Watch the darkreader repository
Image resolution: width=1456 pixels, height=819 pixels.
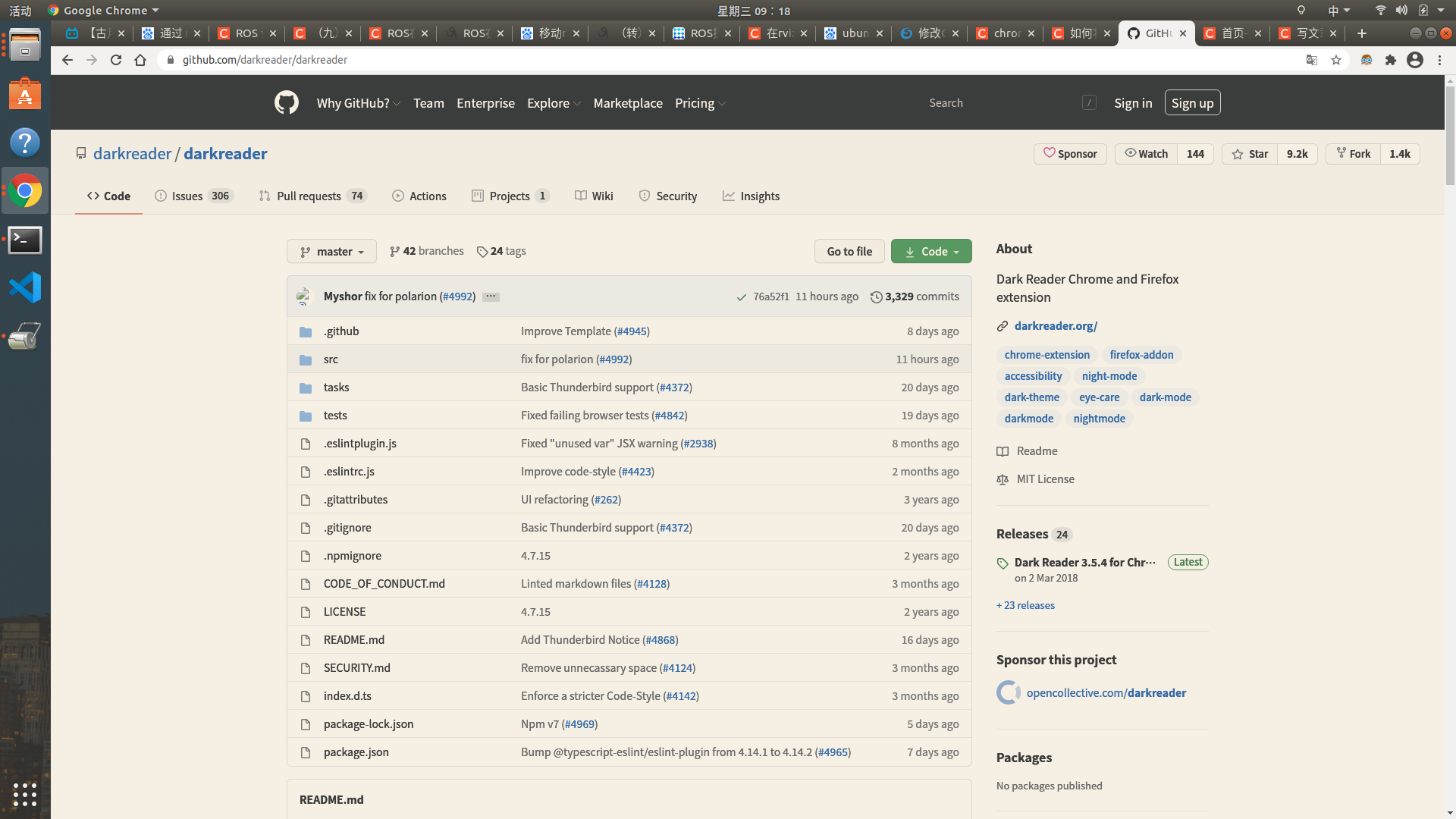1146,154
